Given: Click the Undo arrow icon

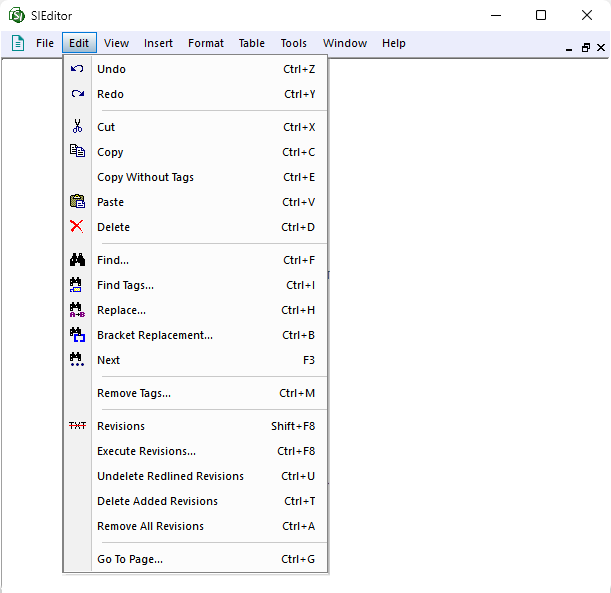Looking at the screenshot, I should pos(77,69).
